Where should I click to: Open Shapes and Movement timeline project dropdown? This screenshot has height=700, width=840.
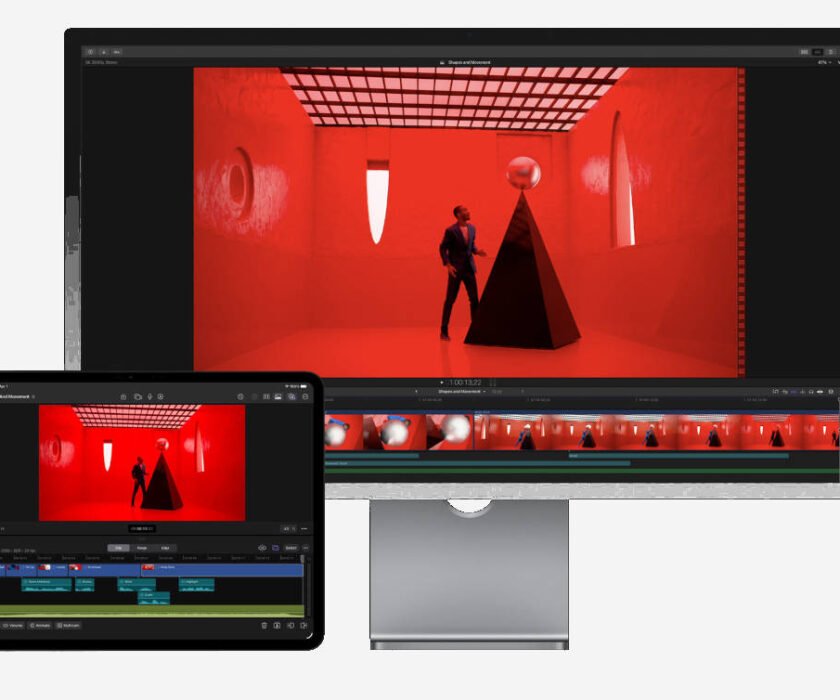[x=461, y=391]
